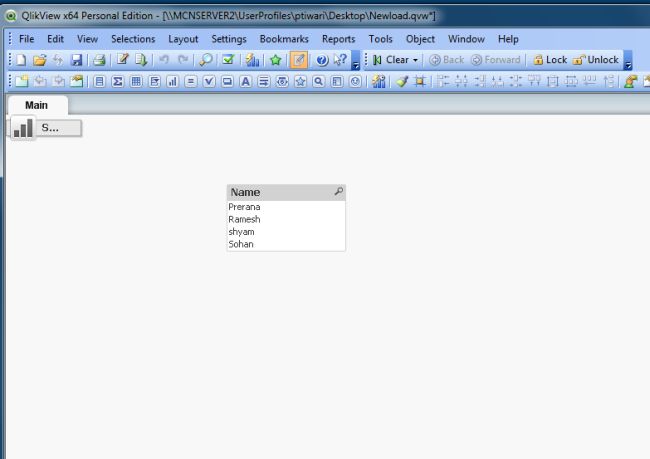Click the New Document icon
The width and height of the screenshot is (650, 459).
pyautogui.click(x=21, y=60)
